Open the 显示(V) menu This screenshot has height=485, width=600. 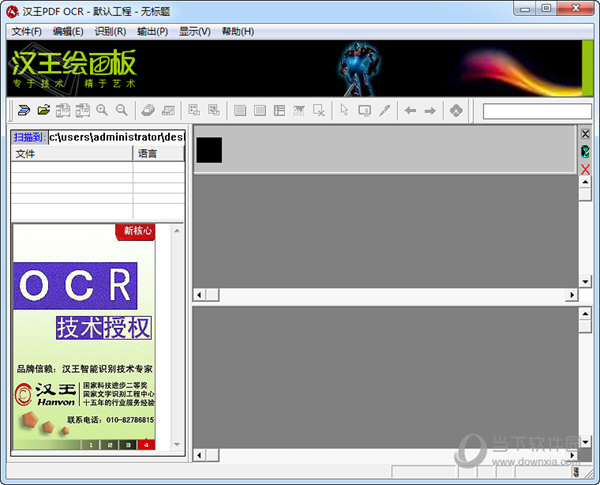[195, 31]
